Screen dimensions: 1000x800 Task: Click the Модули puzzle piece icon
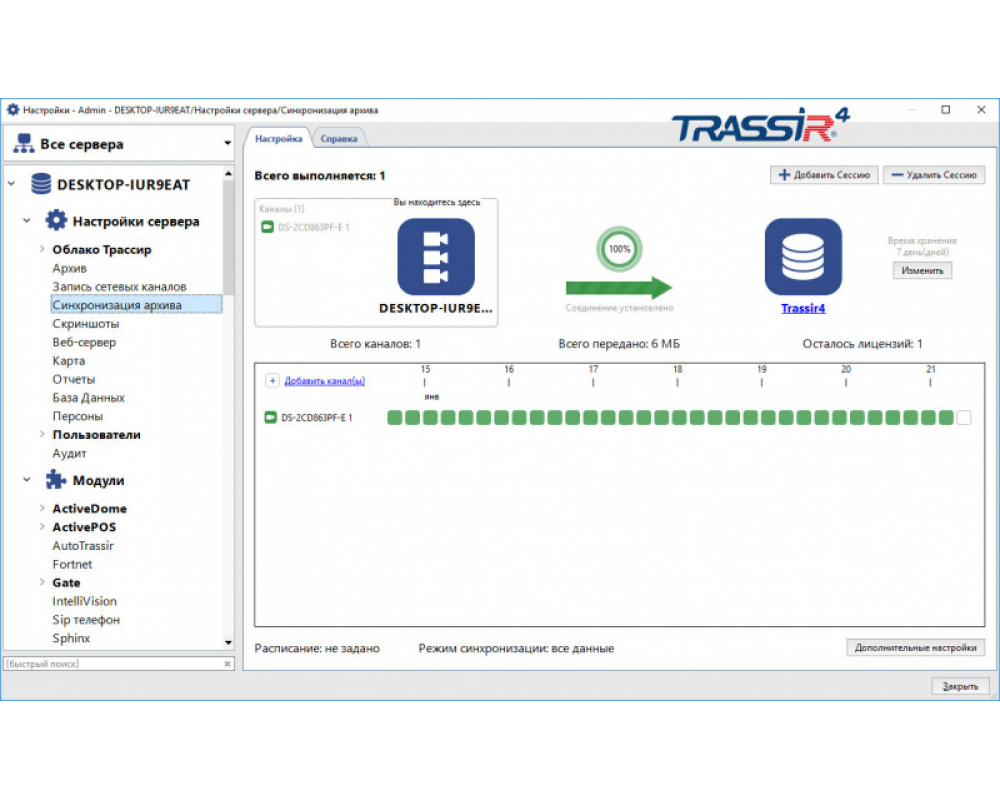coord(55,480)
